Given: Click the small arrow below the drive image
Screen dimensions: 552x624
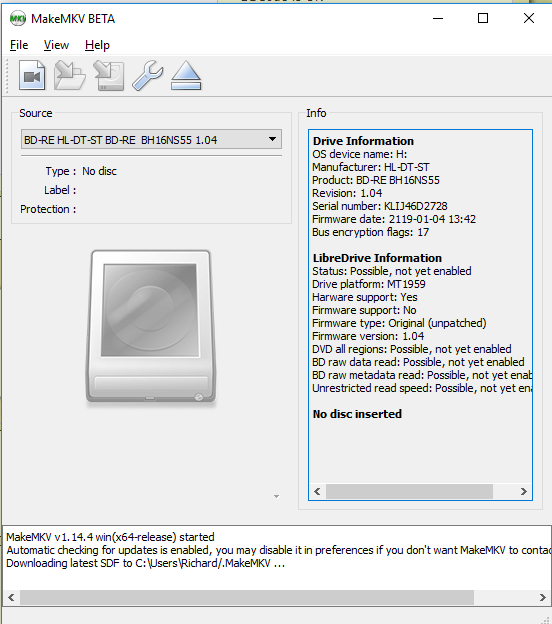Looking at the screenshot, I should pos(276,496).
